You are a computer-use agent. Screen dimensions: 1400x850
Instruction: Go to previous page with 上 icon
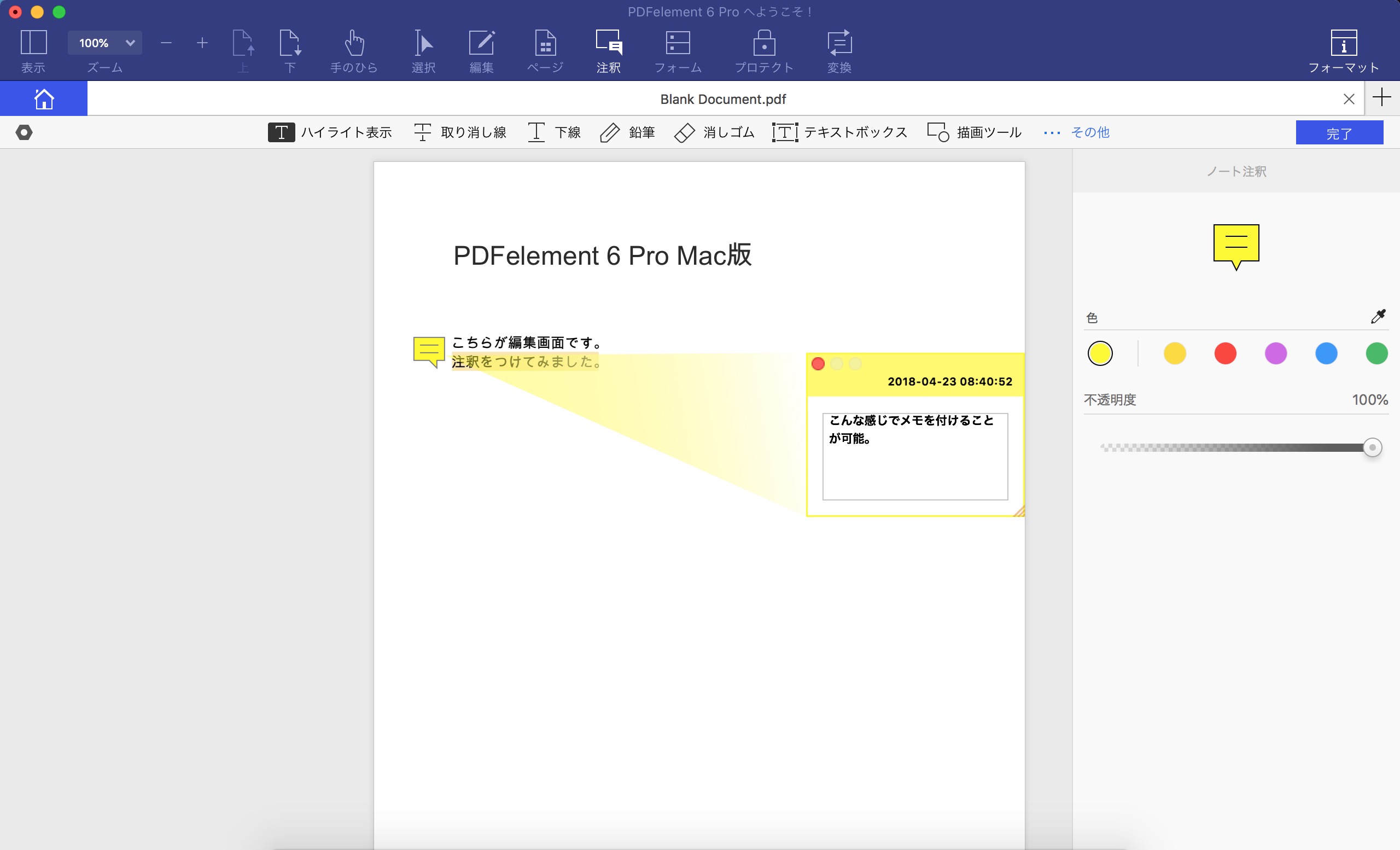coord(243,43)
